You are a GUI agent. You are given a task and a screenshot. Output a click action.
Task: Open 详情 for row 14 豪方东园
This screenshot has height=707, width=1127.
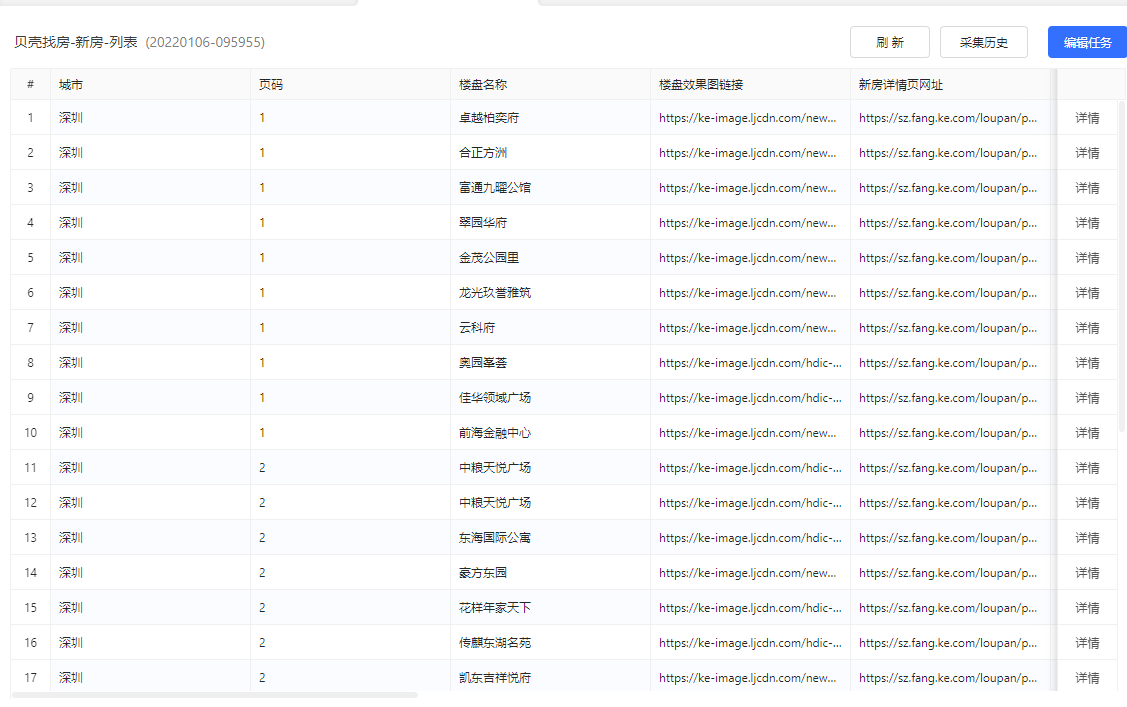pos(1087,573)
